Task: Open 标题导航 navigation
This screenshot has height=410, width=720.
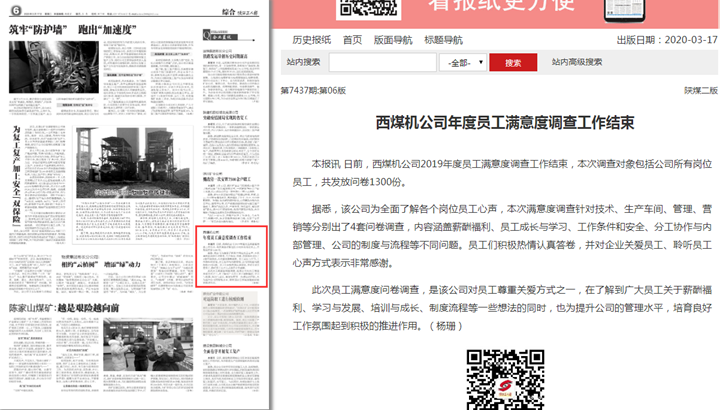Action: 443,40
